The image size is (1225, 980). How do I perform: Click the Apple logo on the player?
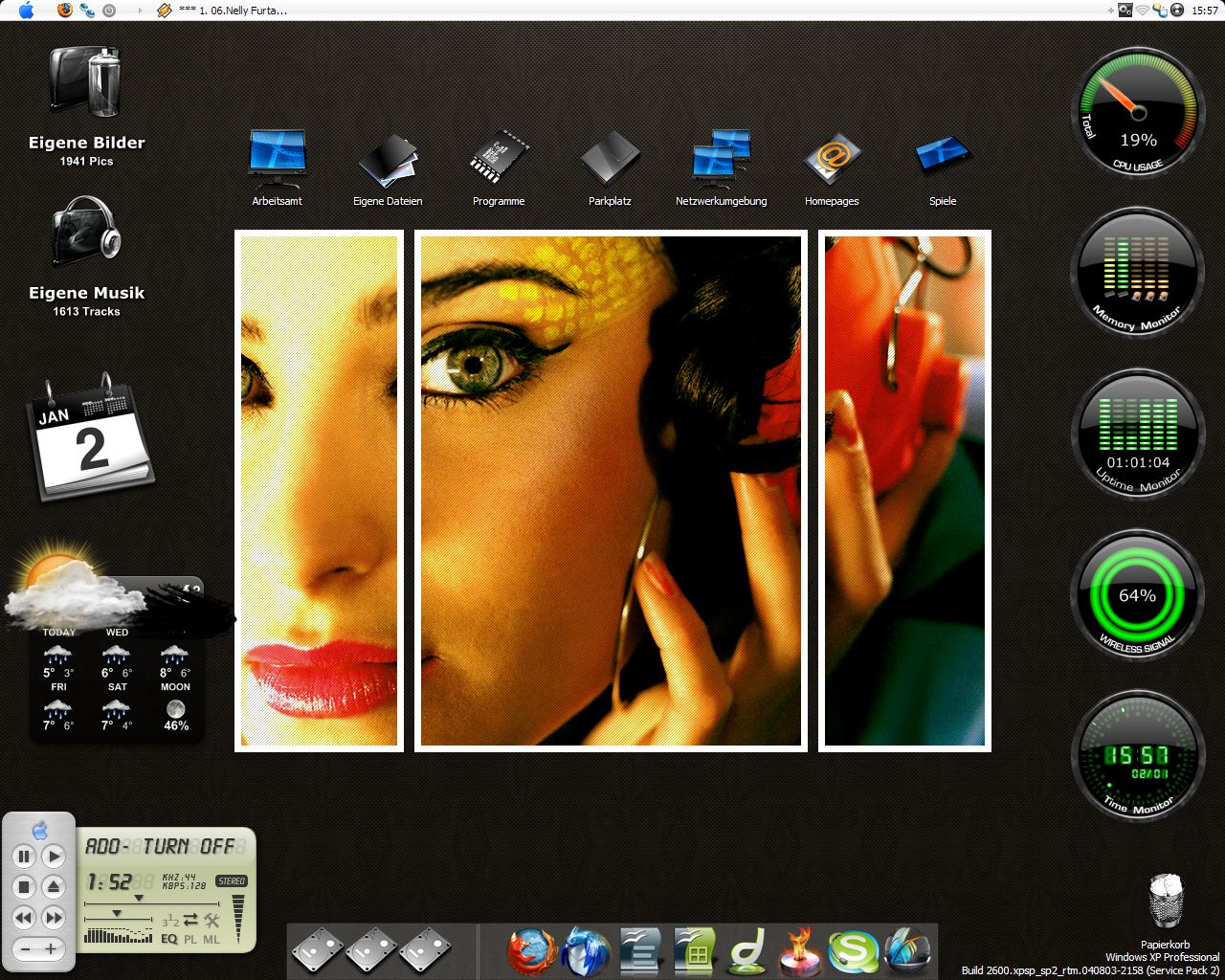point(39,829)
